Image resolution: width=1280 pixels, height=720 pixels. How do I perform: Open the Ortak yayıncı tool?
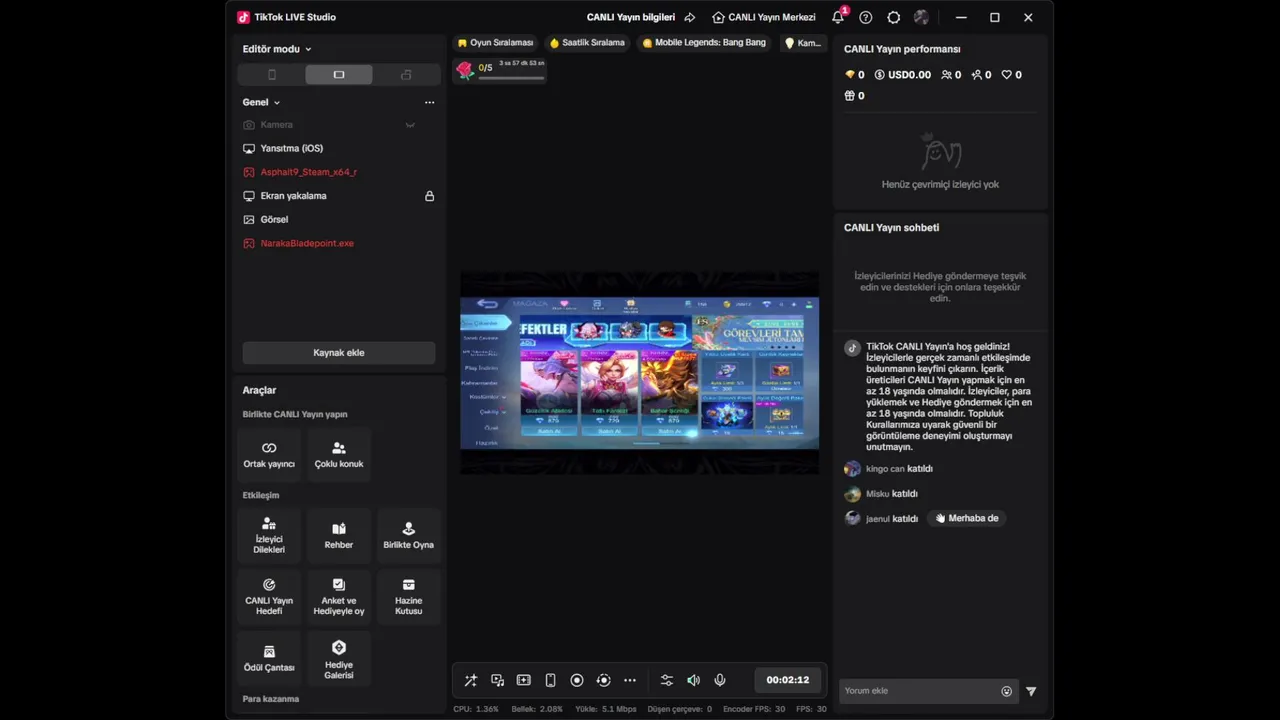coord(269,455)
